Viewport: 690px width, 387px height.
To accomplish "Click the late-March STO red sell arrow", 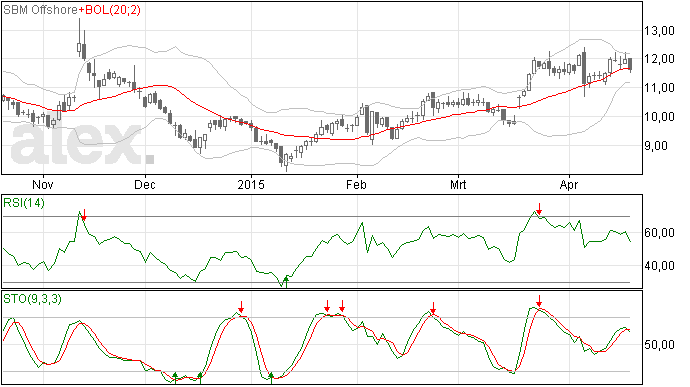I will click(x=539, y=302).
